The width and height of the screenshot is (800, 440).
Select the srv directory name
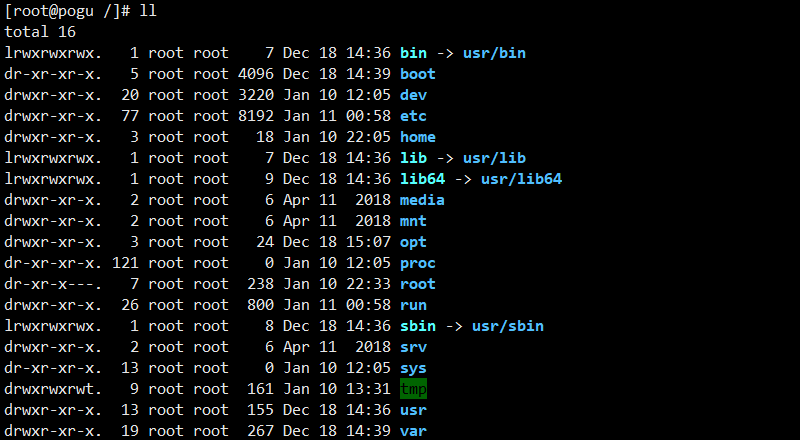pyautogui.click(x=413, y=347)
